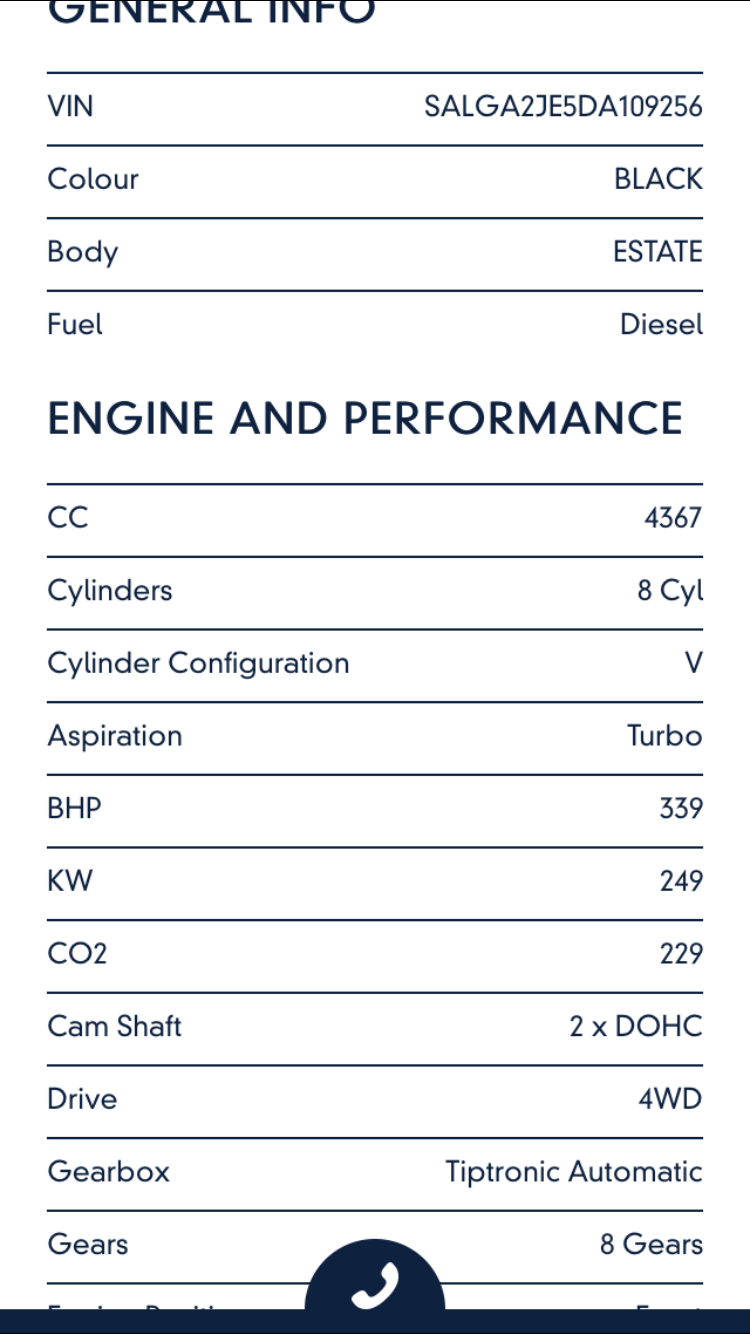Select the CC value 4367

[x=673, y=518]
